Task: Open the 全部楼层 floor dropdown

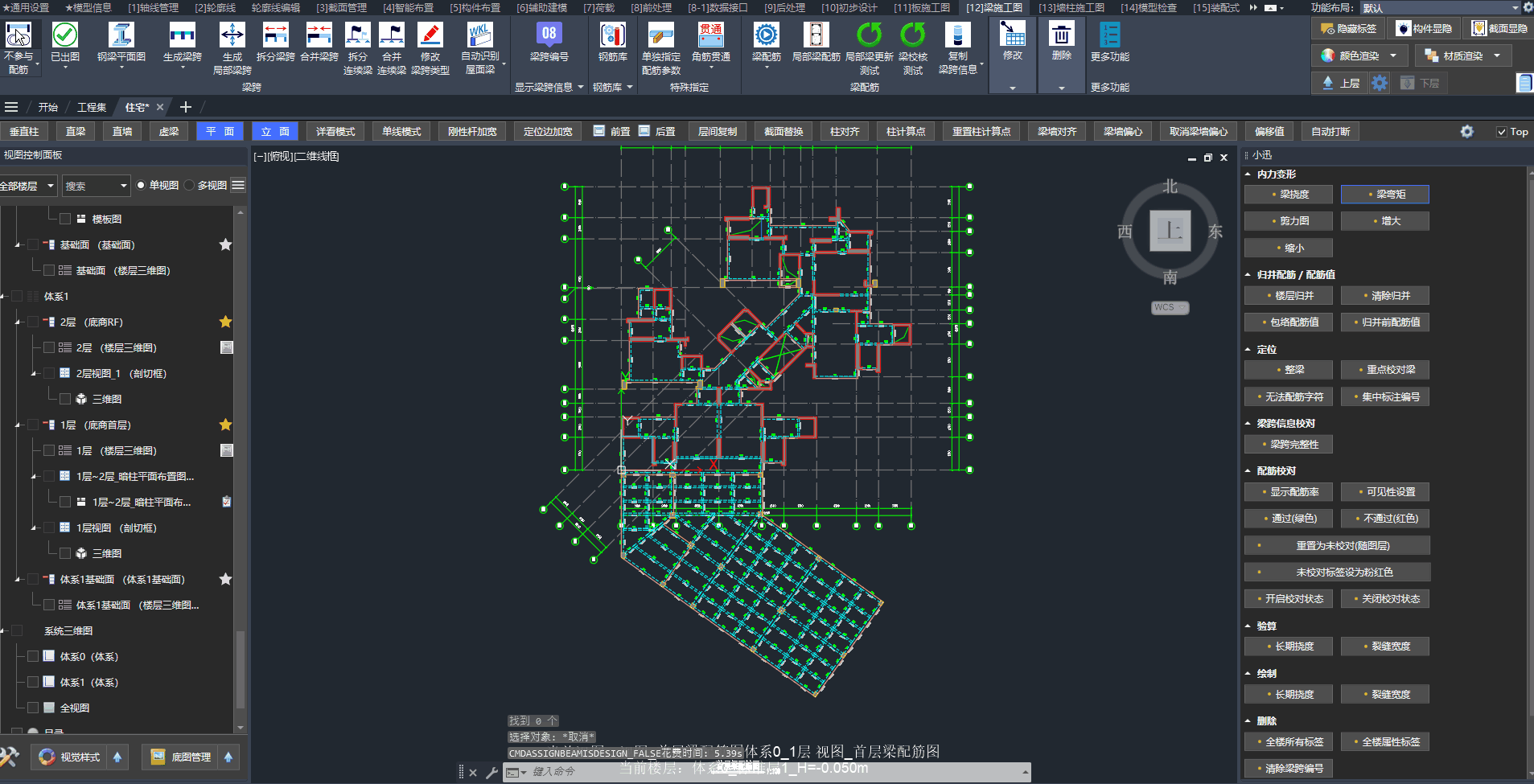Action: click(28, 186)
